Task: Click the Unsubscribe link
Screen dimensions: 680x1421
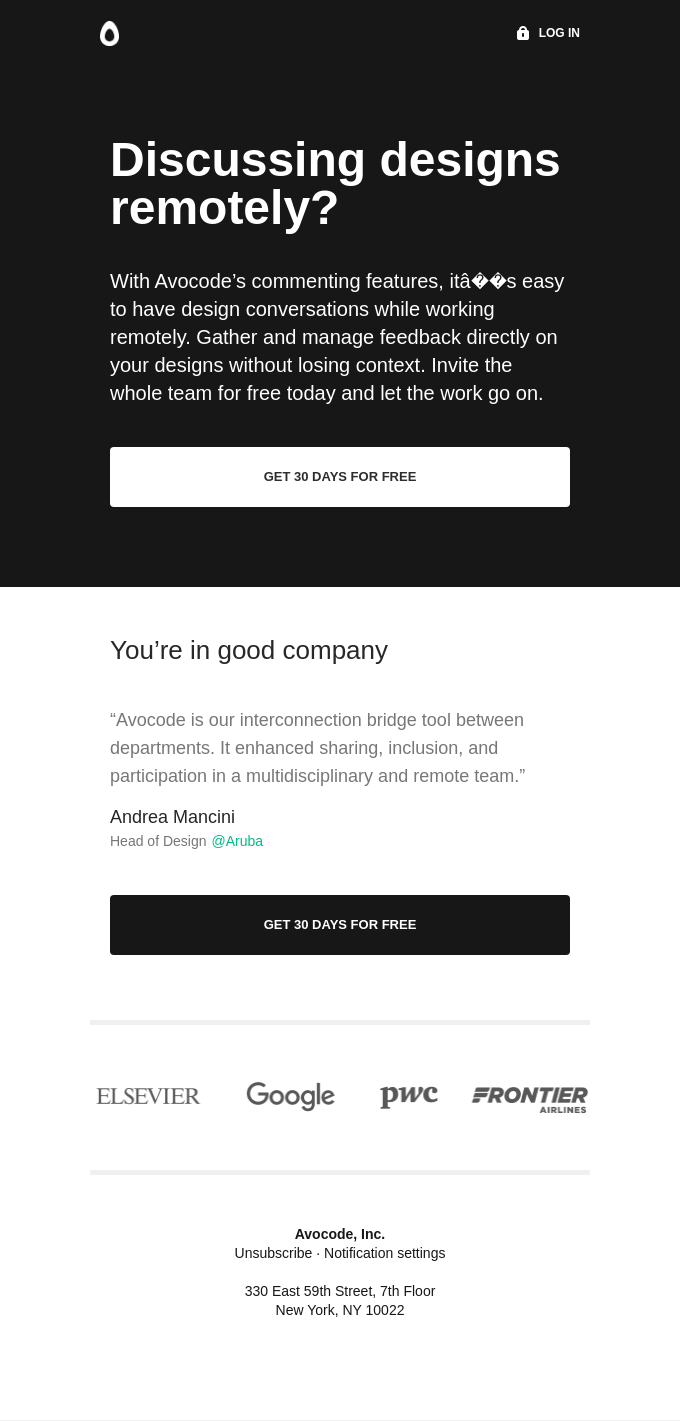Action: [x=273, y=1253]
